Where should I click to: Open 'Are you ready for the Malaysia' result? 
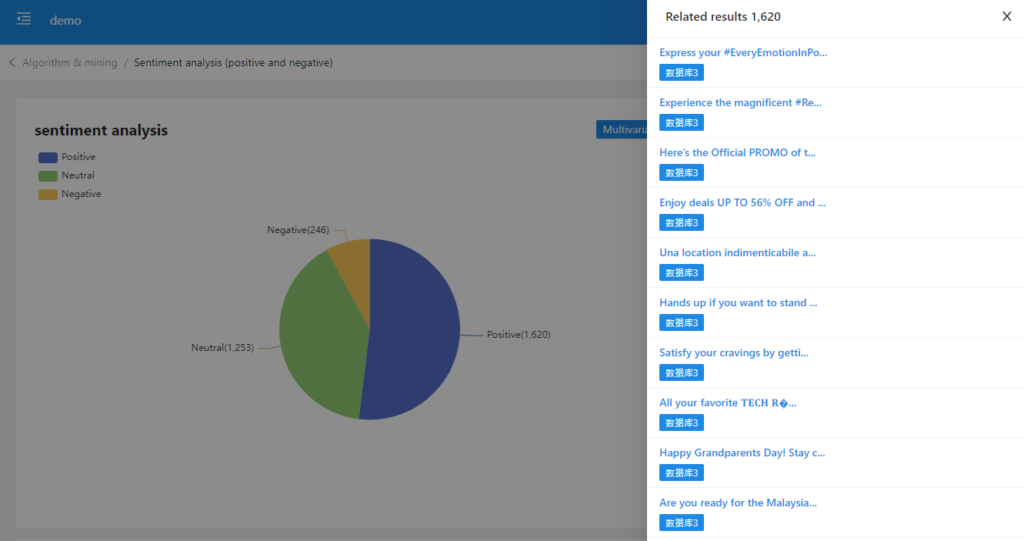pos(738,502)
